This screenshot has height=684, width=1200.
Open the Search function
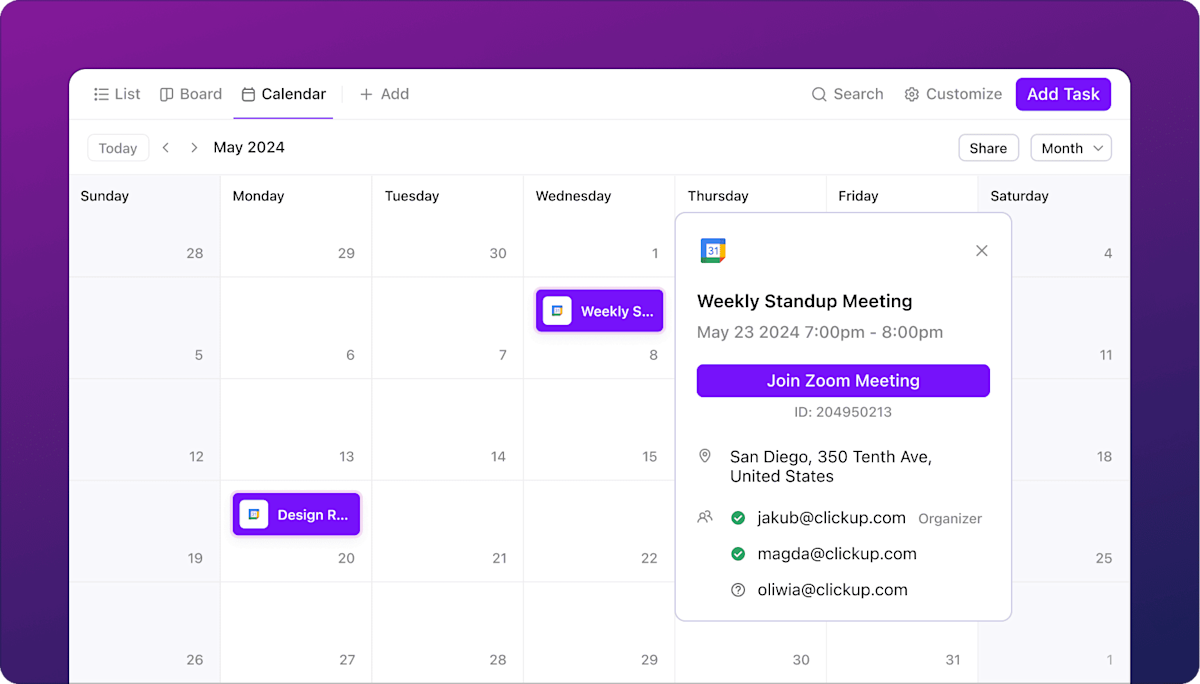[847, 94]
